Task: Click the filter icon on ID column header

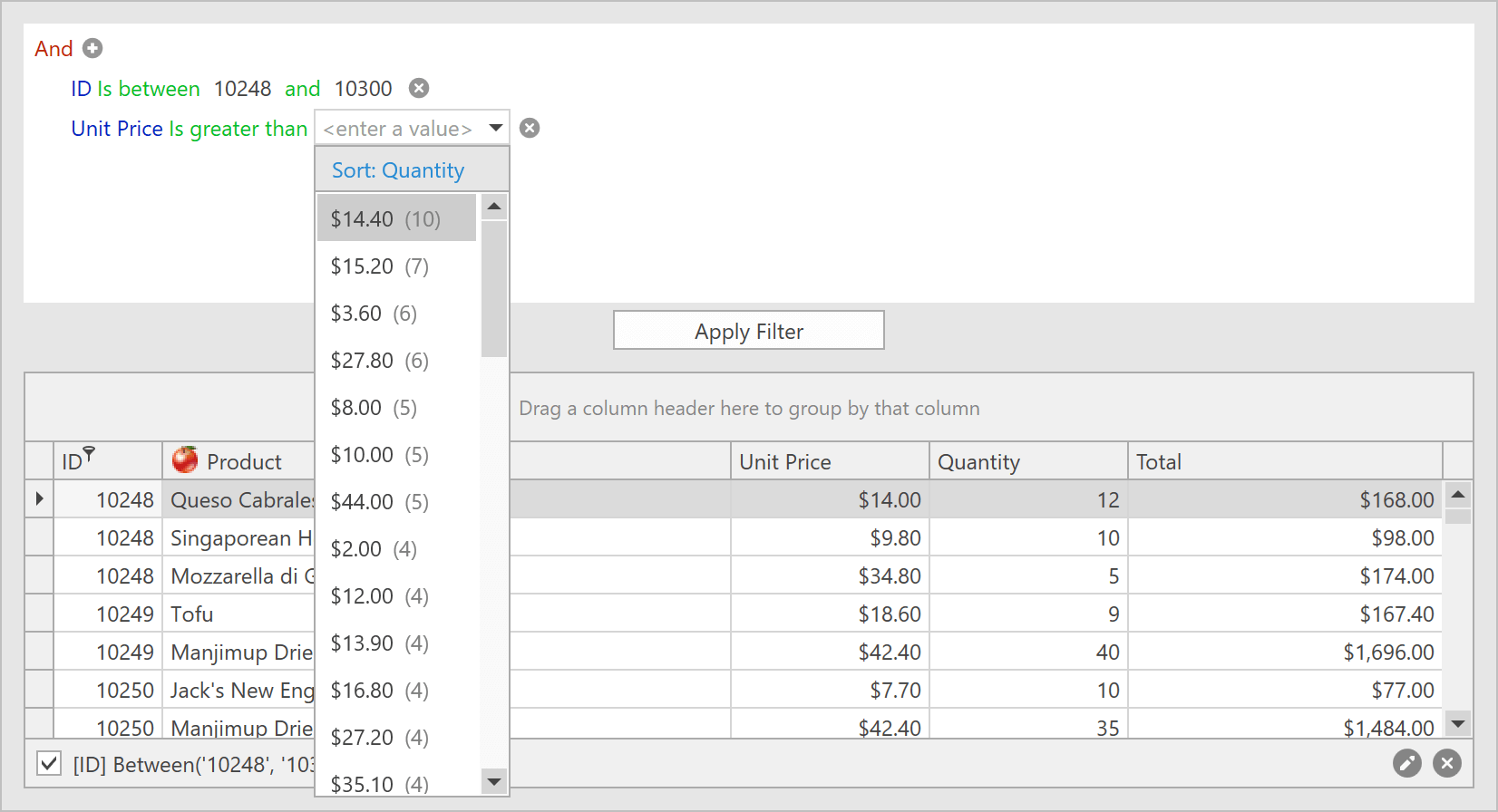Action: pos(89,454)
